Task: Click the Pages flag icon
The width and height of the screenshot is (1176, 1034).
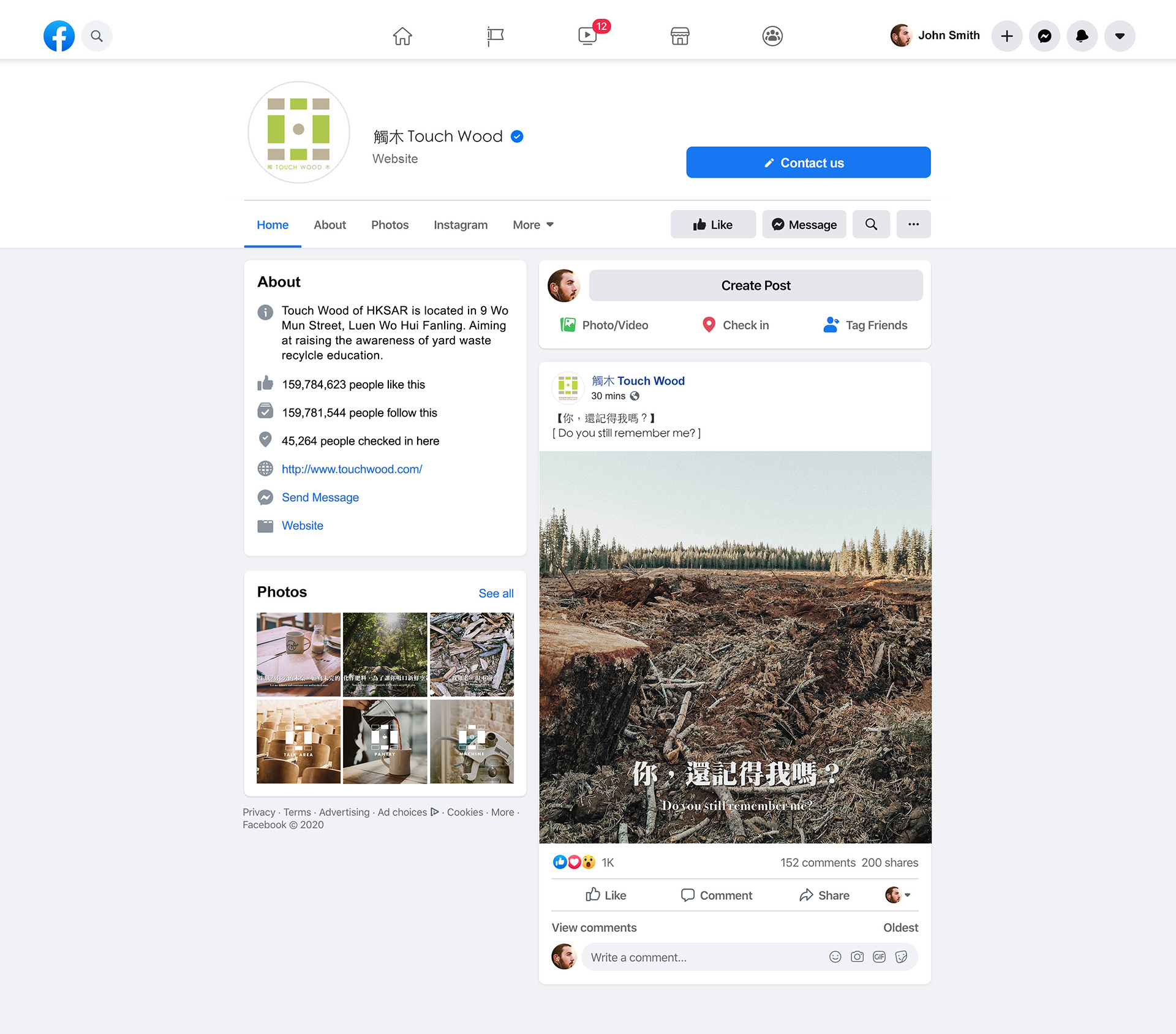Action: coord(495,36)
